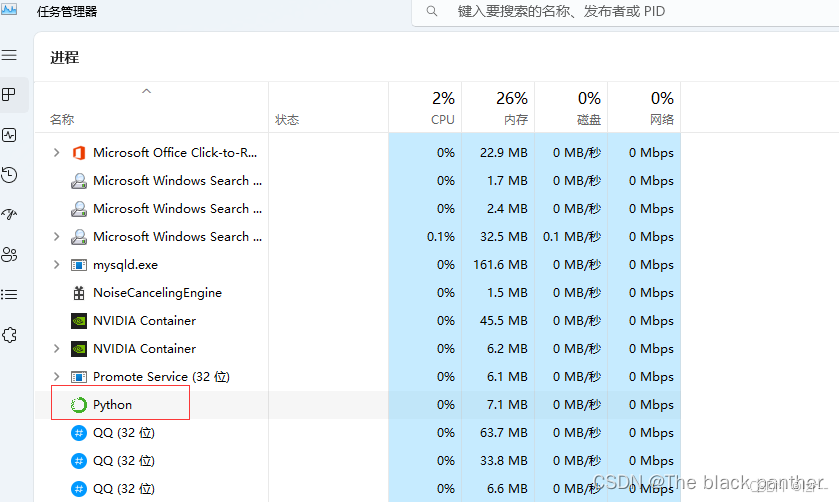Open the hamburger navigation menu
Image resolution: width=839 pixels, height=502 pixels.
pyautogui.click(x=9, y=55)
